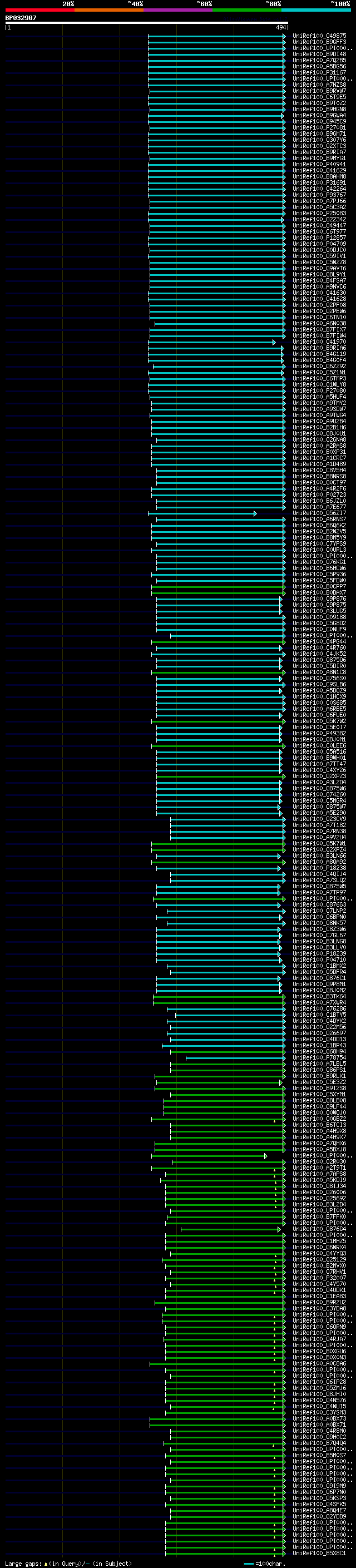Click the query end position 494

tap(280, 27)
